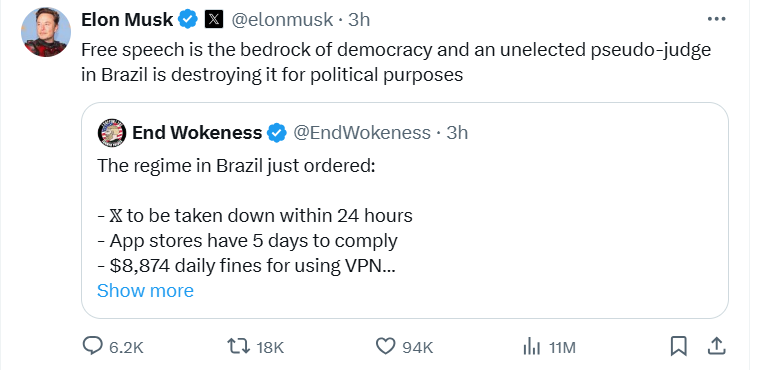Repost using the retweet arrows icon
This screenshot has width=776, height=370.
point(238,346)
